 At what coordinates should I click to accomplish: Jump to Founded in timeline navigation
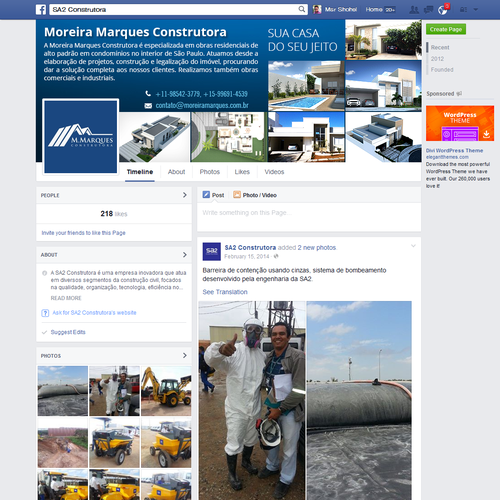point(442,70)
